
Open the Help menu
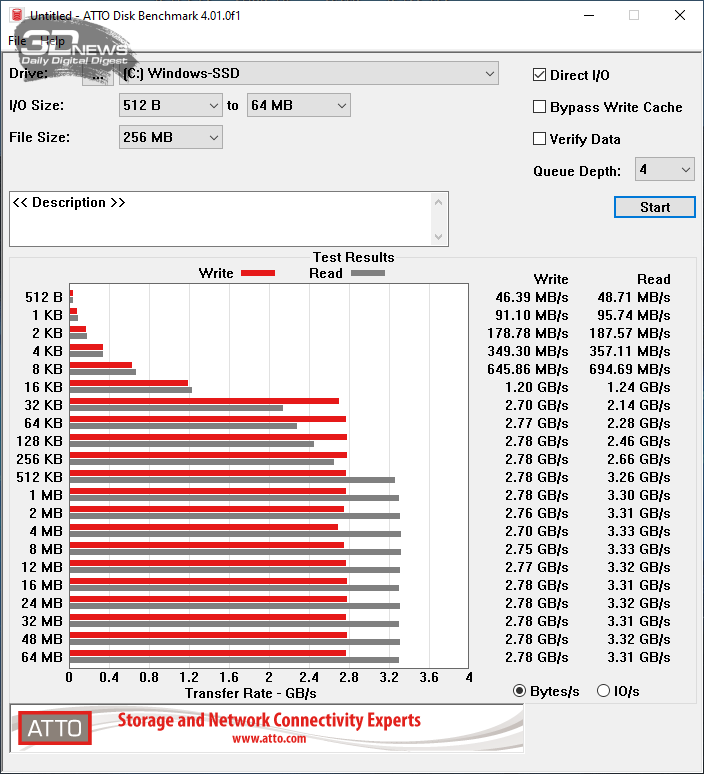(x=52, y=41)
